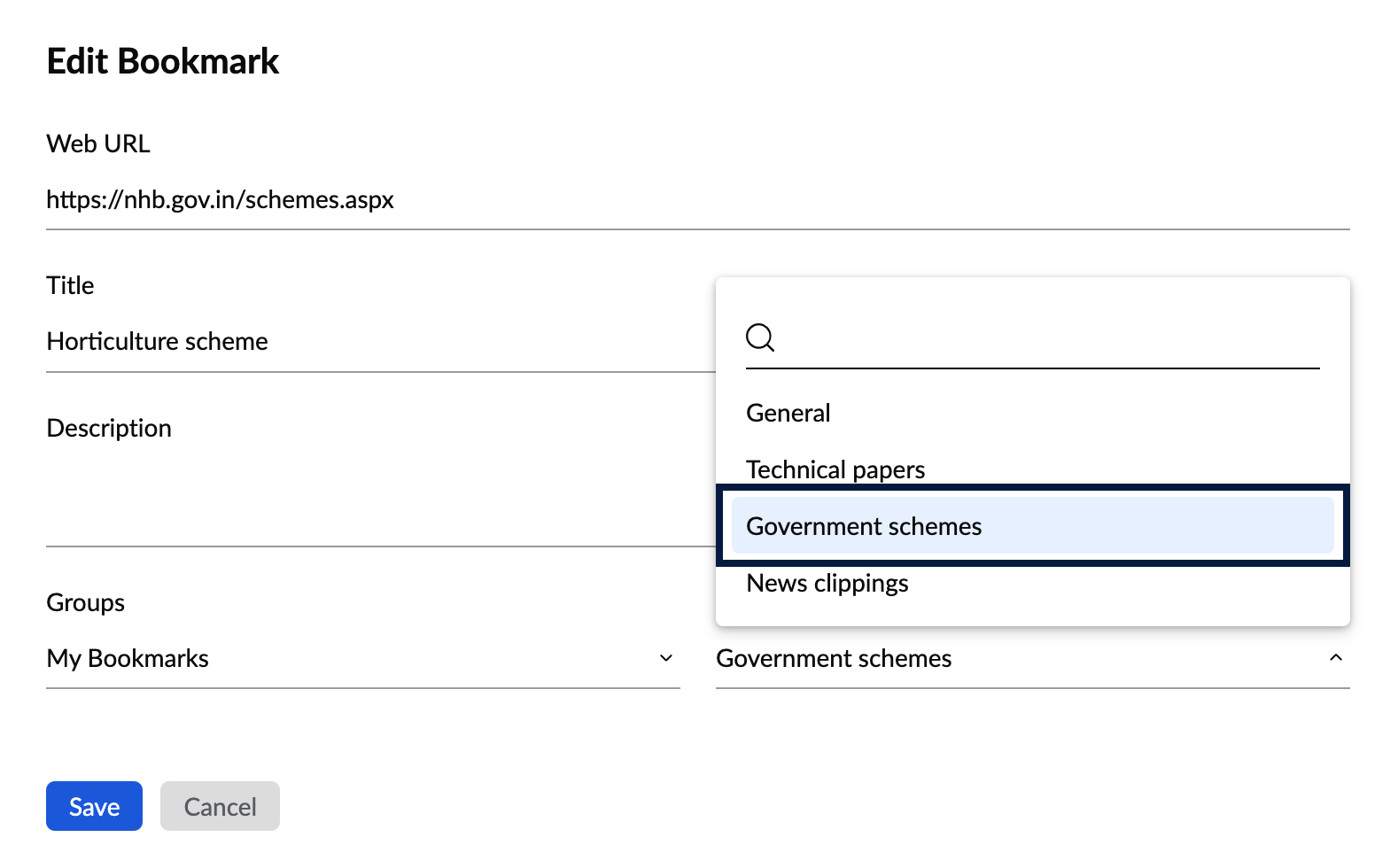
Task: Click the magnifier search icon in dropdown
Action: coord(760,337)
